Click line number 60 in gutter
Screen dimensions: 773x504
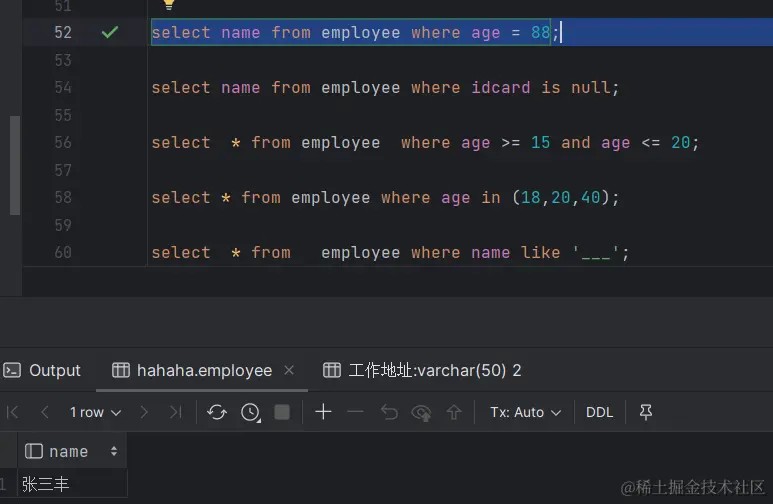[63, 253]
